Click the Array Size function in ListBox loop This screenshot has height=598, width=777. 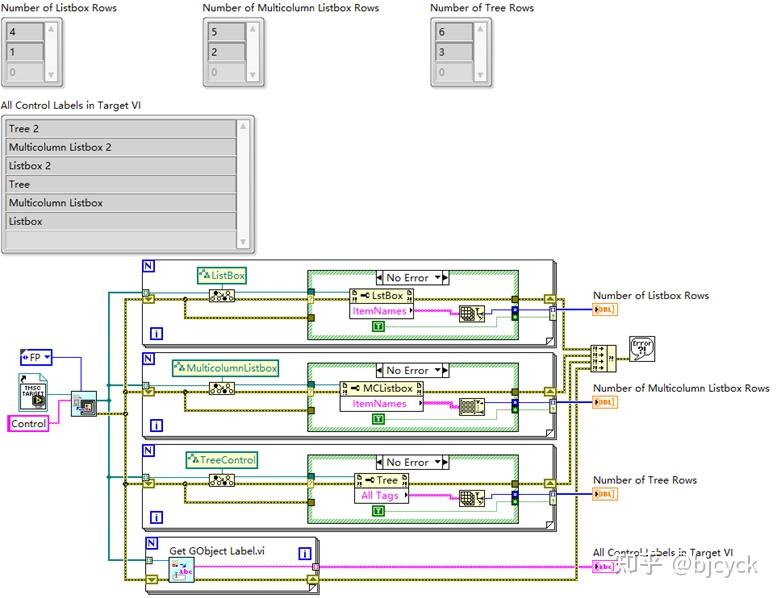click(x=471, y=314)
